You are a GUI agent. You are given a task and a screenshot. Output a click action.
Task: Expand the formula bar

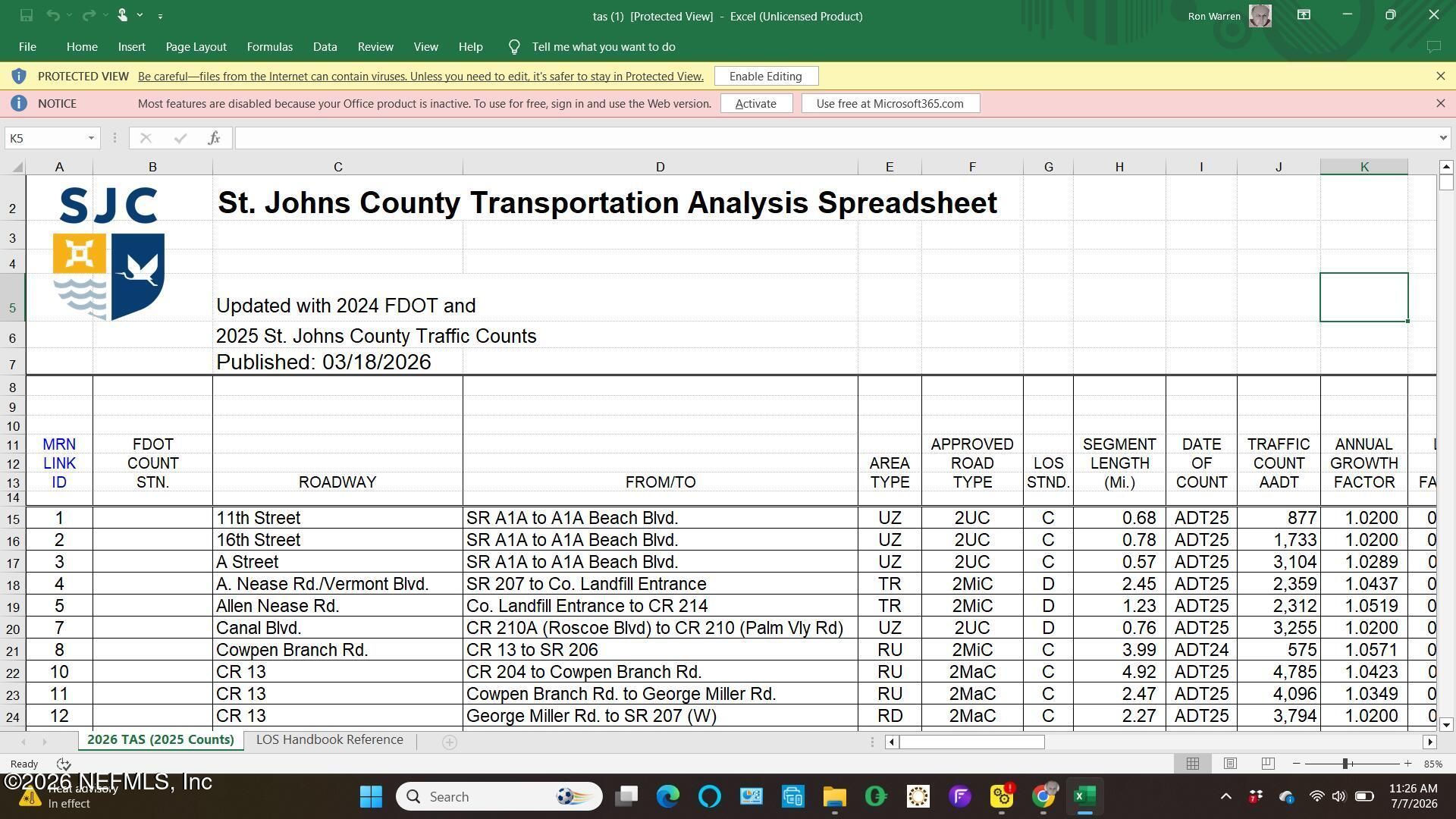click(x=1442, y=138)
